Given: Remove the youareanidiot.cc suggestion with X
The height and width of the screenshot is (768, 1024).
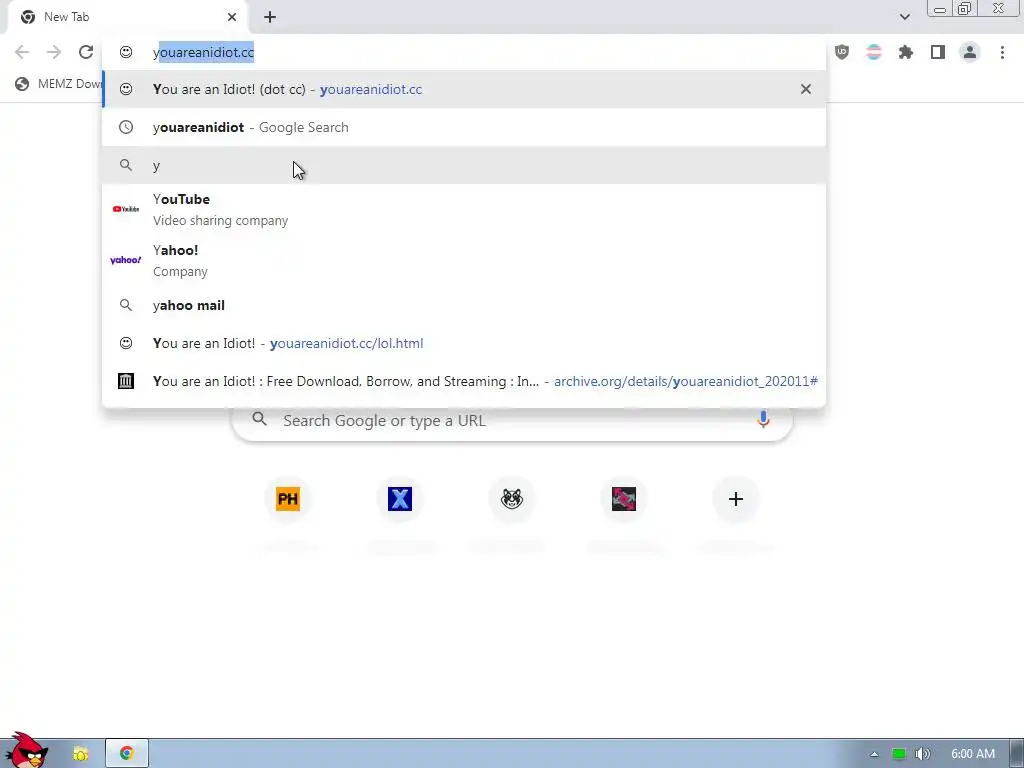Looking at the screenshot, I should click(x=806, y=89).
